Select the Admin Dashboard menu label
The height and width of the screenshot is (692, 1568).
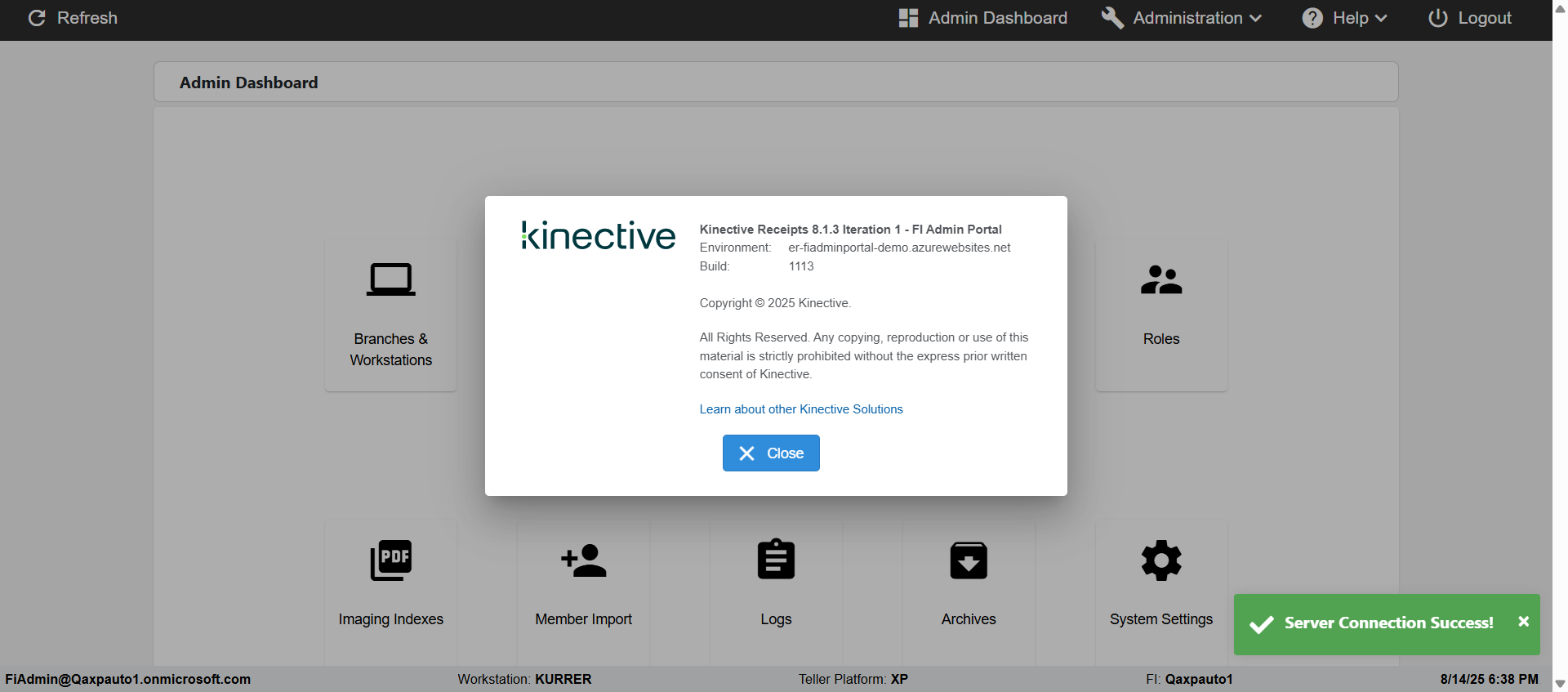[998, 18]
